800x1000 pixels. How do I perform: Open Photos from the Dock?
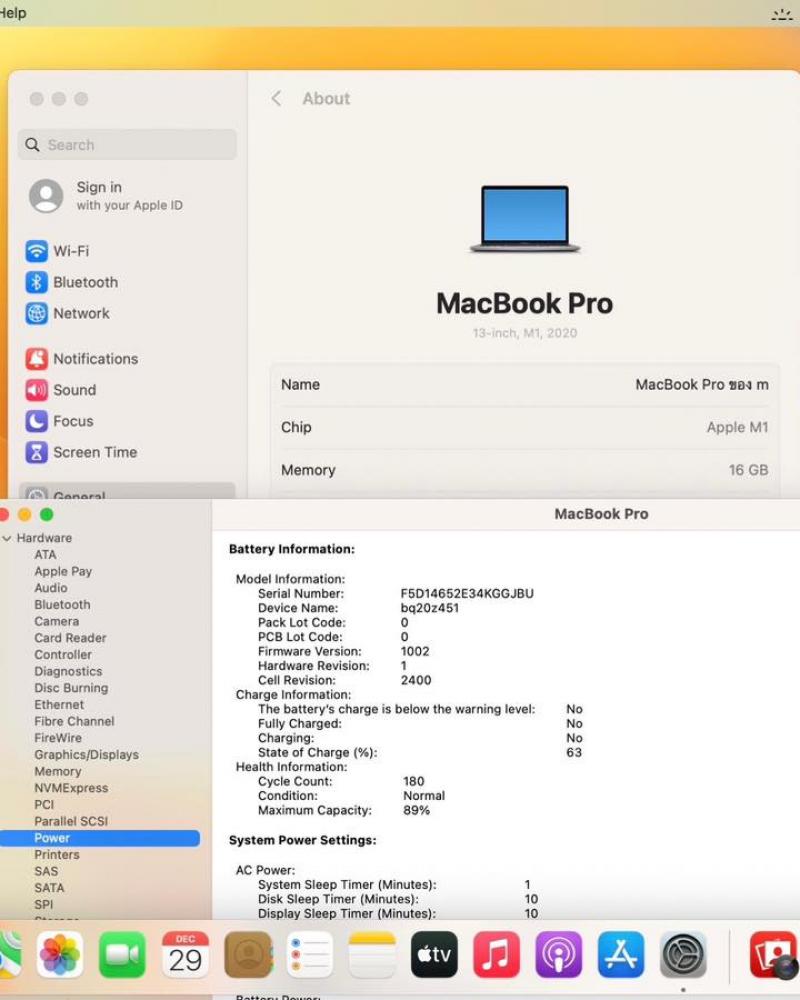59,955
